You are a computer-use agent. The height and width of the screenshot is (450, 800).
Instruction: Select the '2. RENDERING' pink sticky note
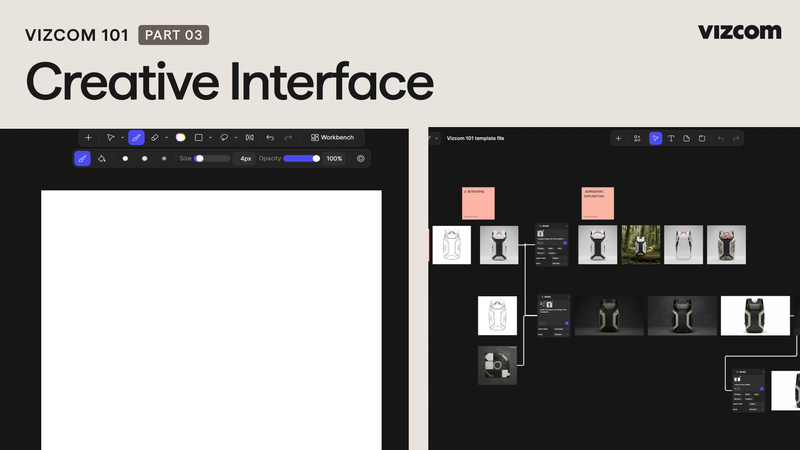(478, 204)
